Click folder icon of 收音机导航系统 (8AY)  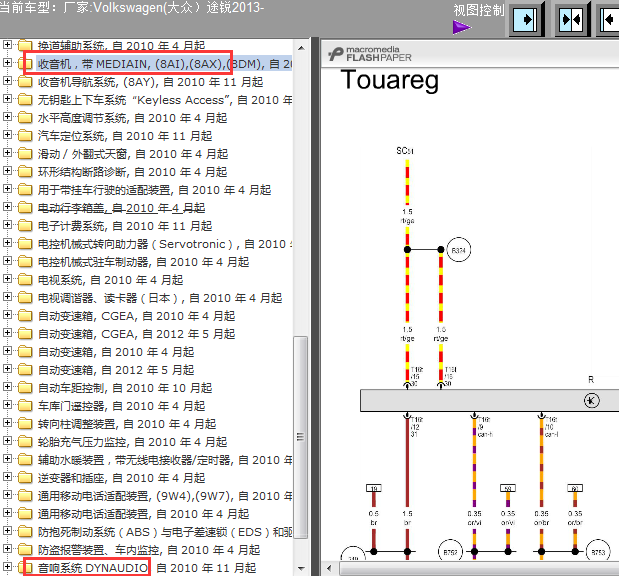25,82
